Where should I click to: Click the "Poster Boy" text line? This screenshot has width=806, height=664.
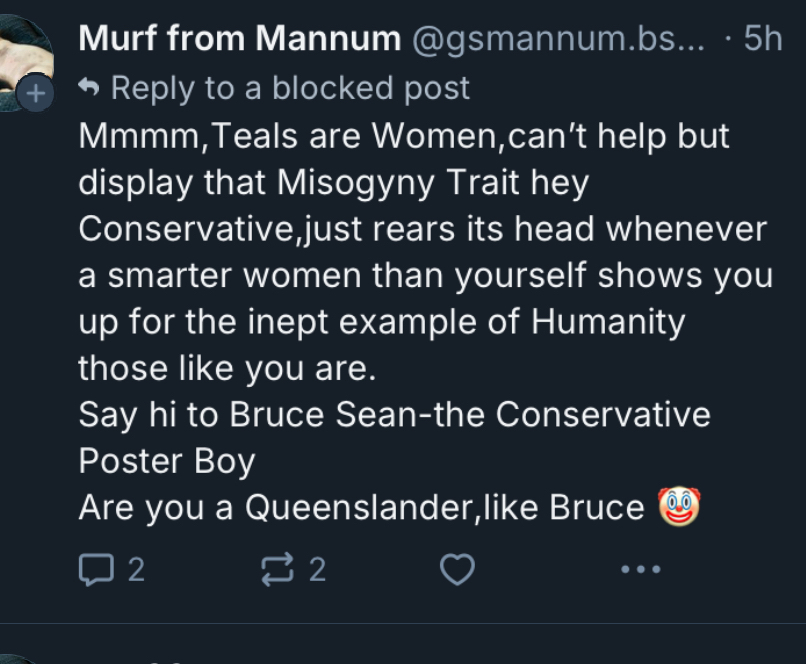(167, 461)
